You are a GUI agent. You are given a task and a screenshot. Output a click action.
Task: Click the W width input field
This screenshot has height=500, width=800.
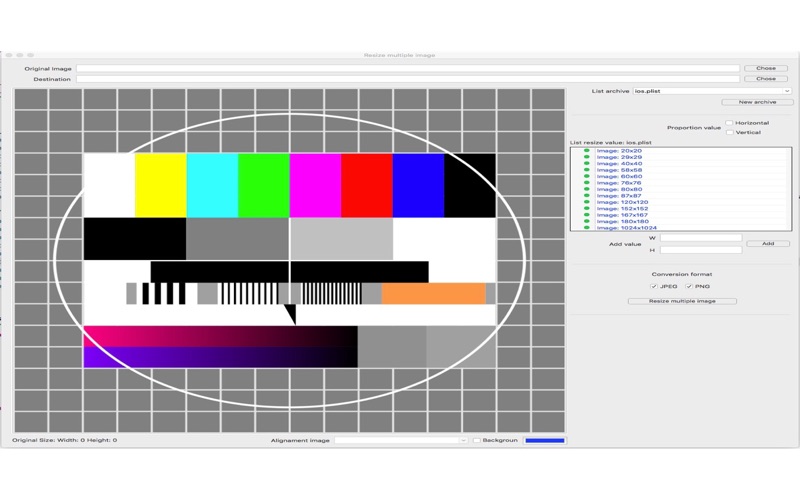coord(701,238)
